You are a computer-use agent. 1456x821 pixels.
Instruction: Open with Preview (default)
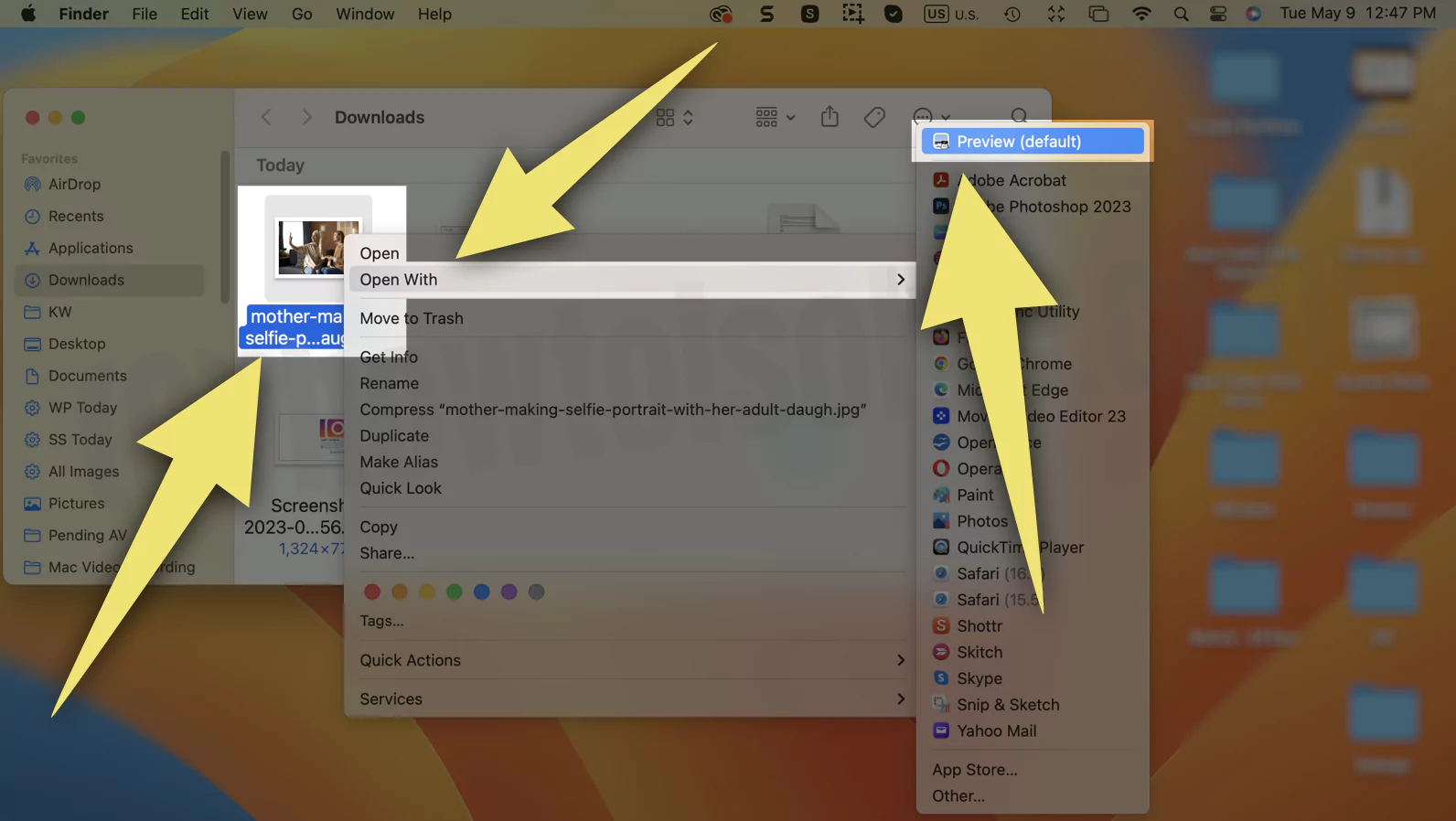click(x=1033, y=142)
